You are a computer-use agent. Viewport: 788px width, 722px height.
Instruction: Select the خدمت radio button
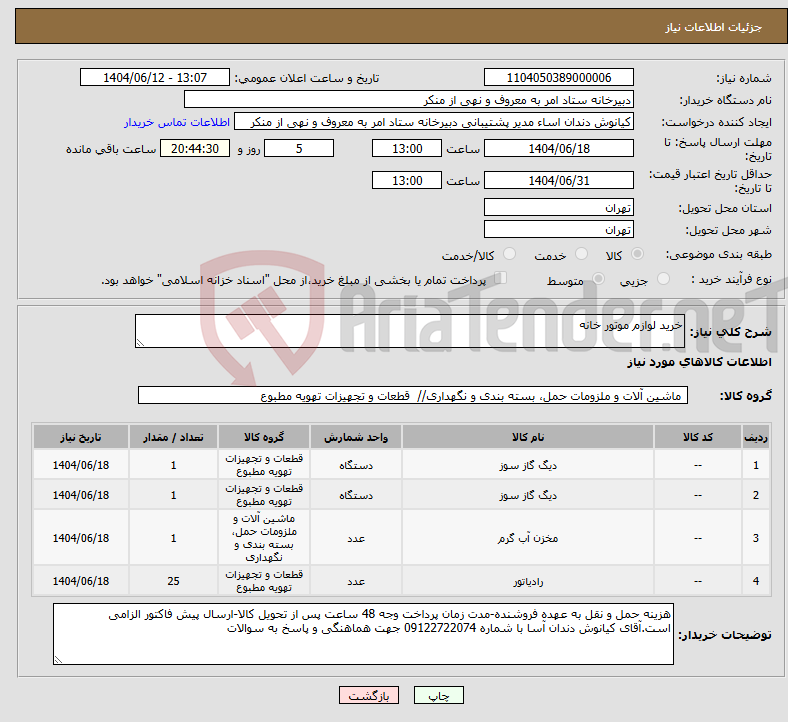pyautogui.click(x=581, y=254)
